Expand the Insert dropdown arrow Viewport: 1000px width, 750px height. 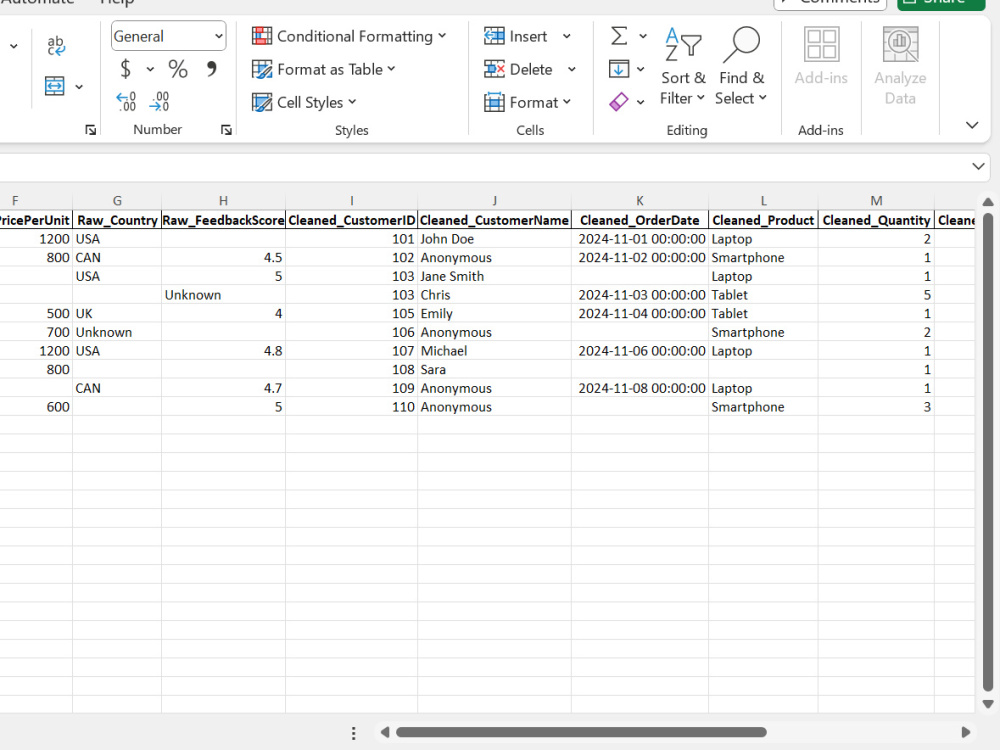(x=566, y=36)
